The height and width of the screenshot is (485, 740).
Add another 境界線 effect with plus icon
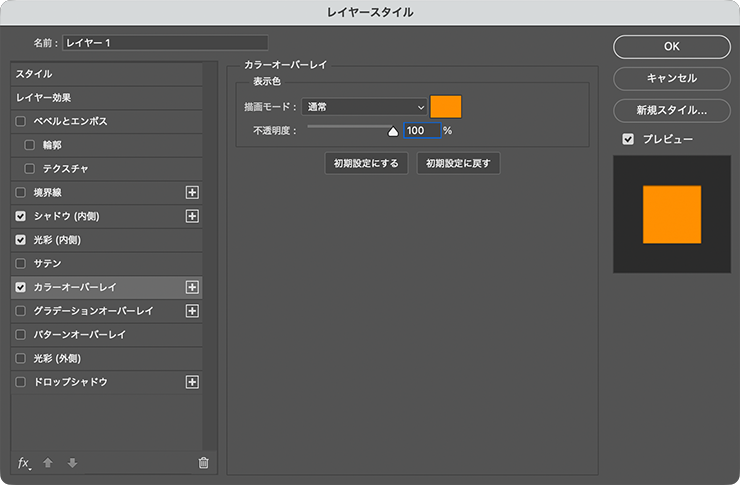[x=193, y=192]
